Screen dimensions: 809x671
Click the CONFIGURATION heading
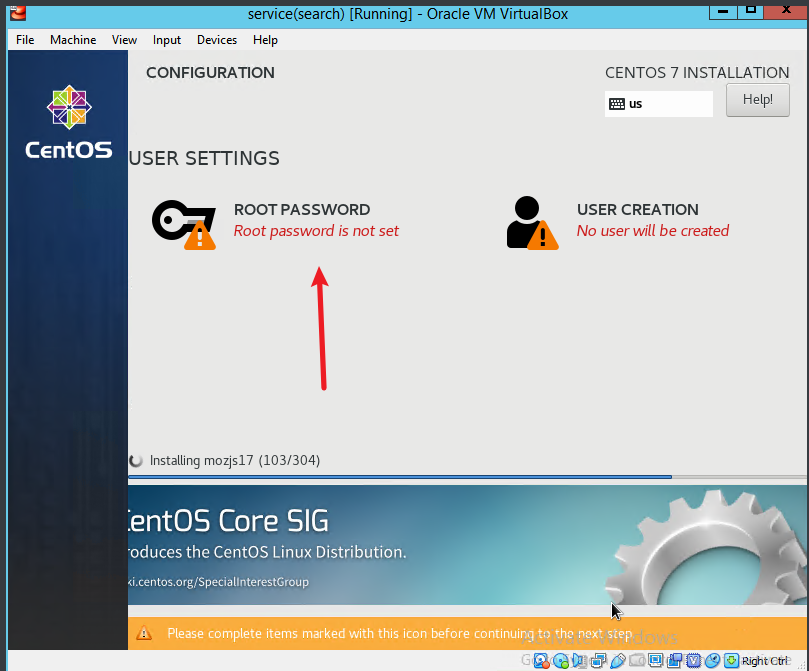coord(210,73)
